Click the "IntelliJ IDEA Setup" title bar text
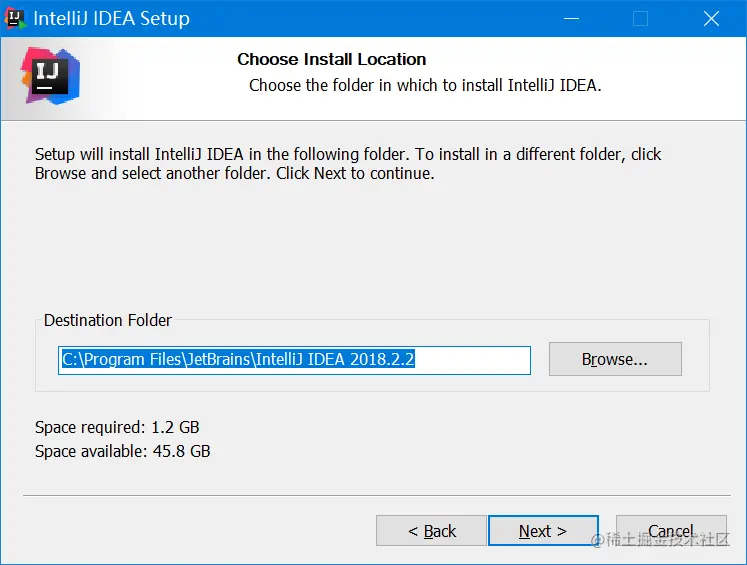 111,18
